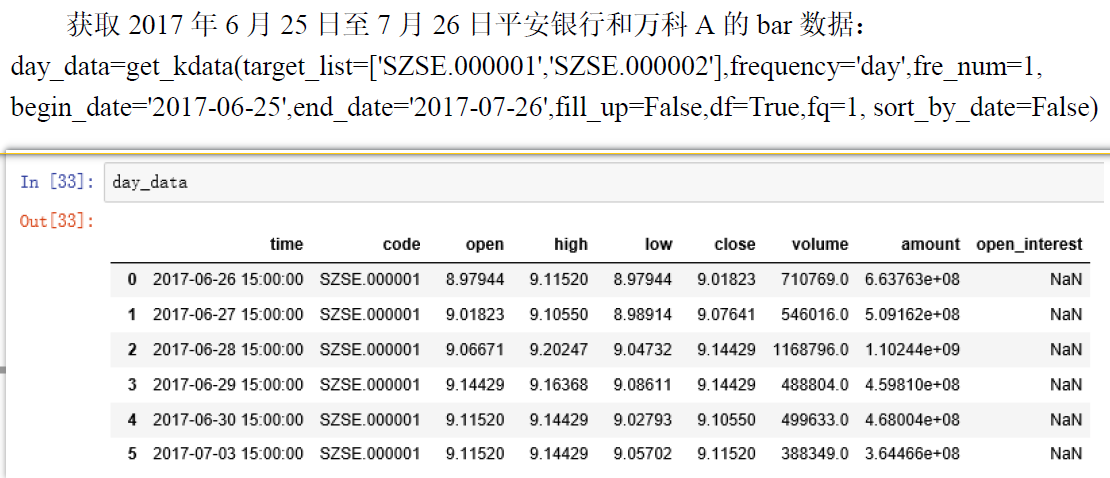The width and height of the screenshot is (1110, 478).
Task: Click row index 0 label
Action: pos(132,280)
